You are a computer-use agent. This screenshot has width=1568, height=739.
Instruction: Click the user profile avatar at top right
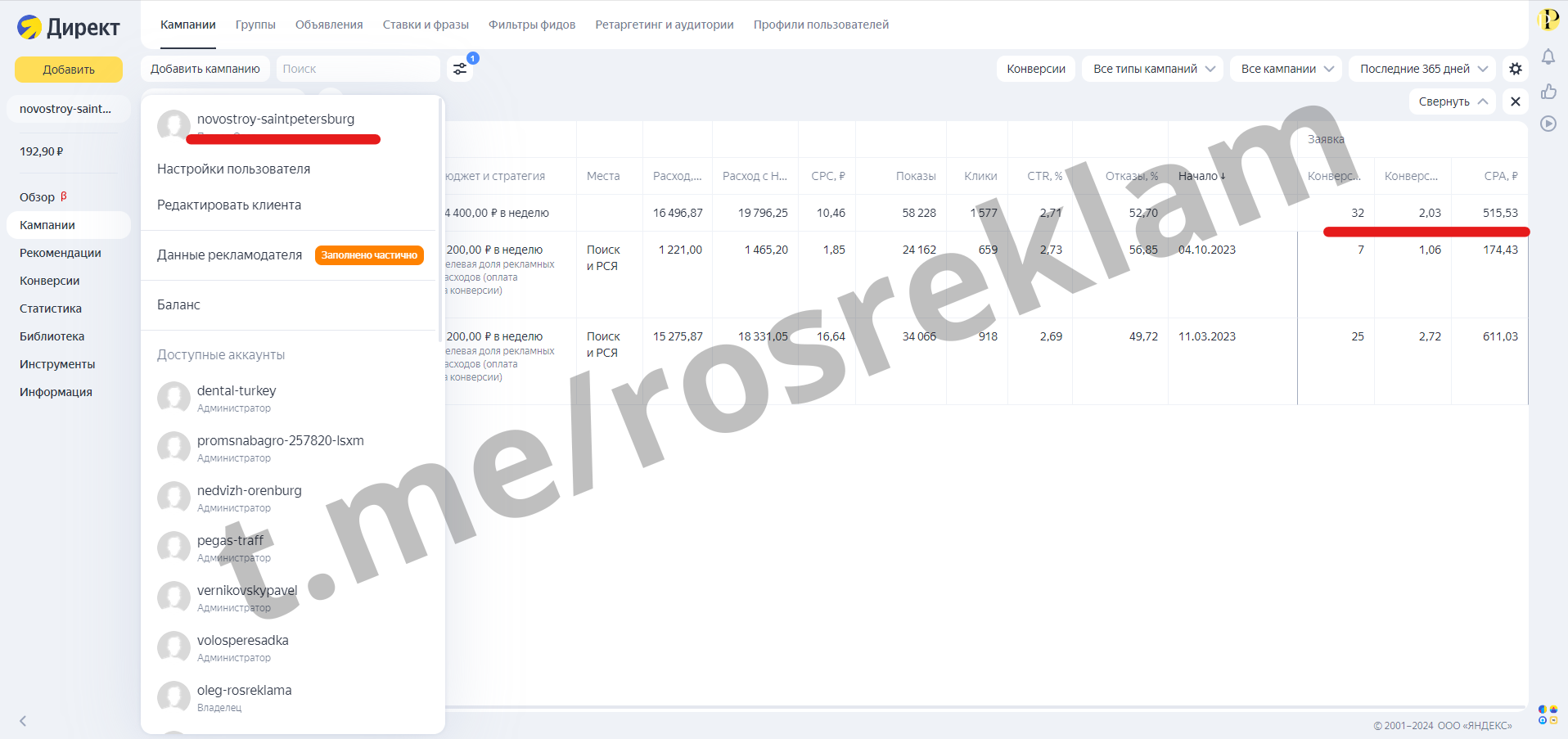click(1548, 19)
